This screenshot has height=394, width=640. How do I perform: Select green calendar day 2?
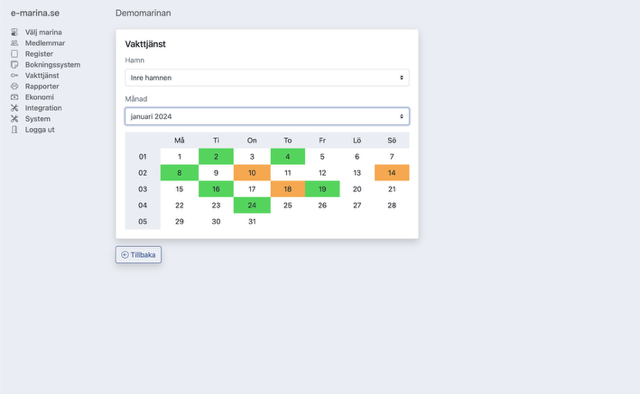pos(216,156)
